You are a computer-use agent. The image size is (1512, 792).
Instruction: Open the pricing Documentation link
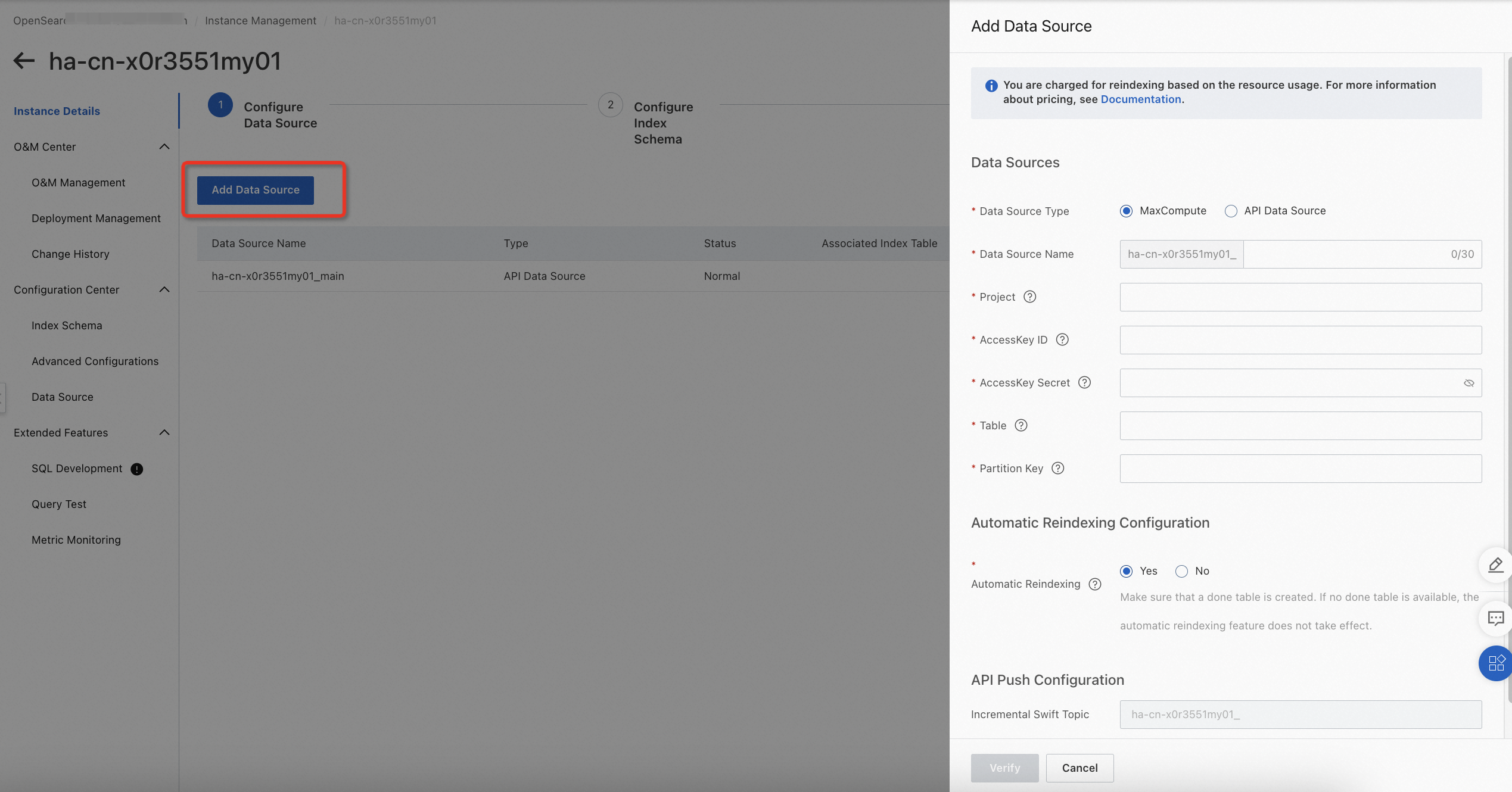tap(1140, 99)
